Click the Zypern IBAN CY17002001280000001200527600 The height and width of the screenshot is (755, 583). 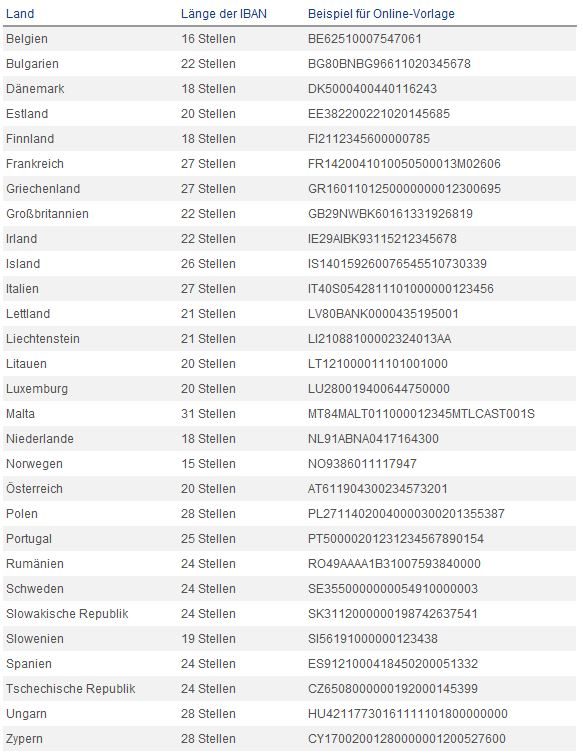pos(406,739)
